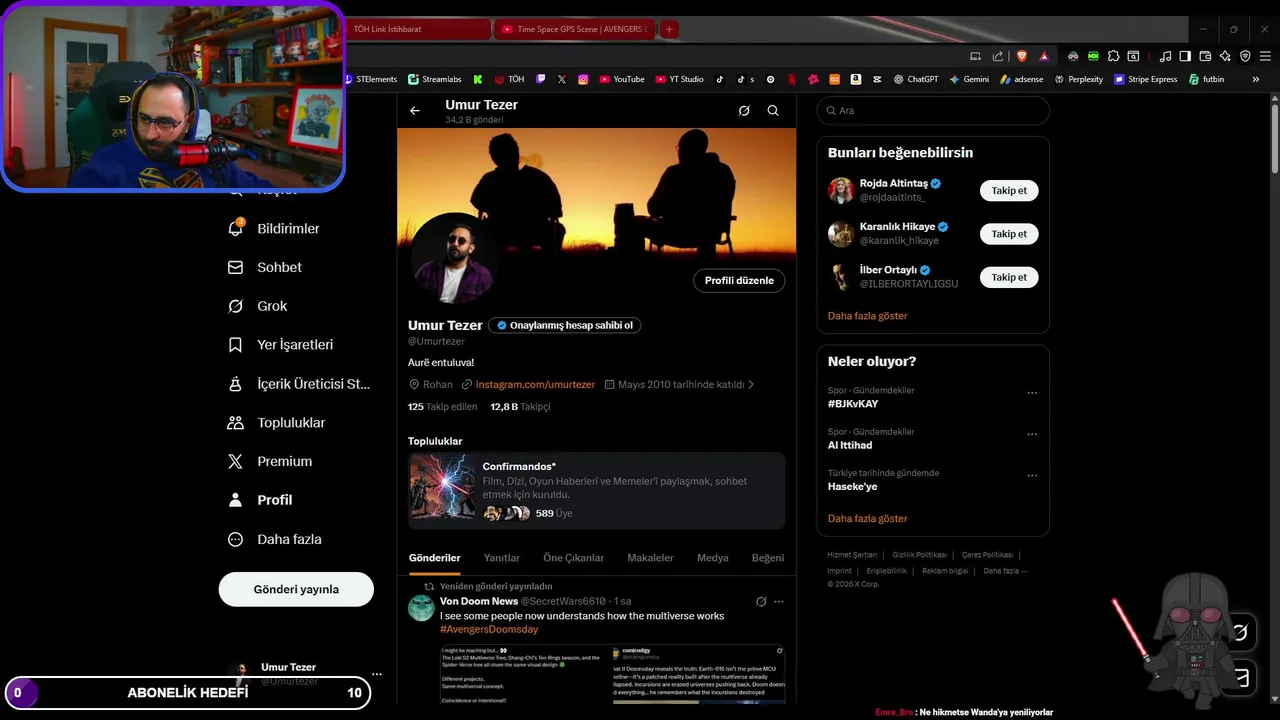The image size is (1280, 720).
Task: Open a new browser tab
Action: 669,29
